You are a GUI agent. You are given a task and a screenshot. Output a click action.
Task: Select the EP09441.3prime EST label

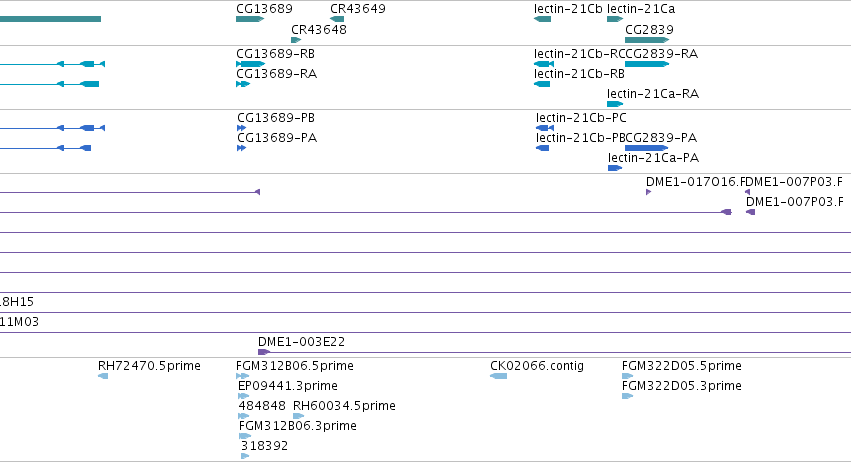pyautogui.click(x=288, y=386)
